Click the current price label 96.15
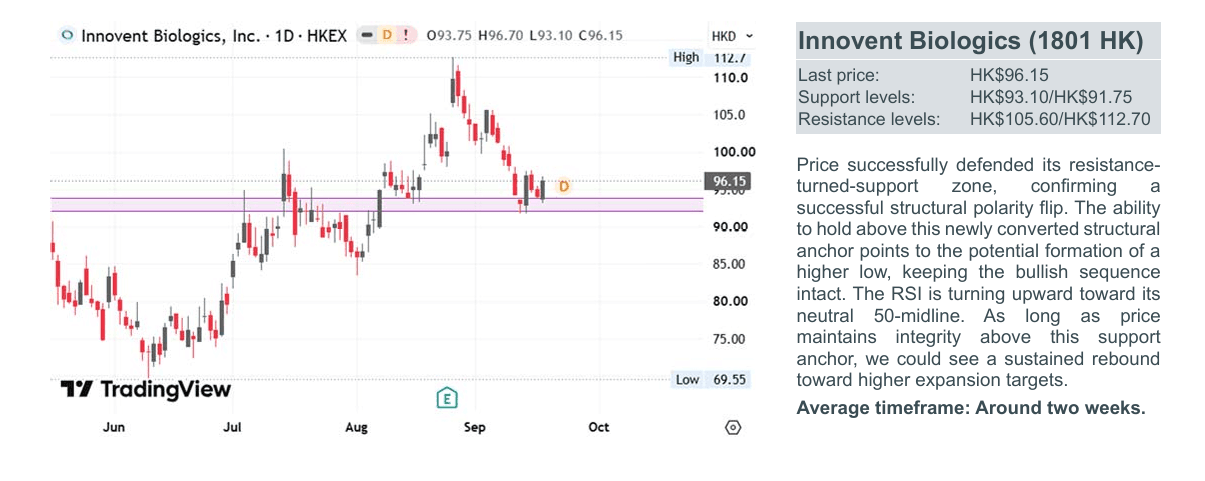 727,181
